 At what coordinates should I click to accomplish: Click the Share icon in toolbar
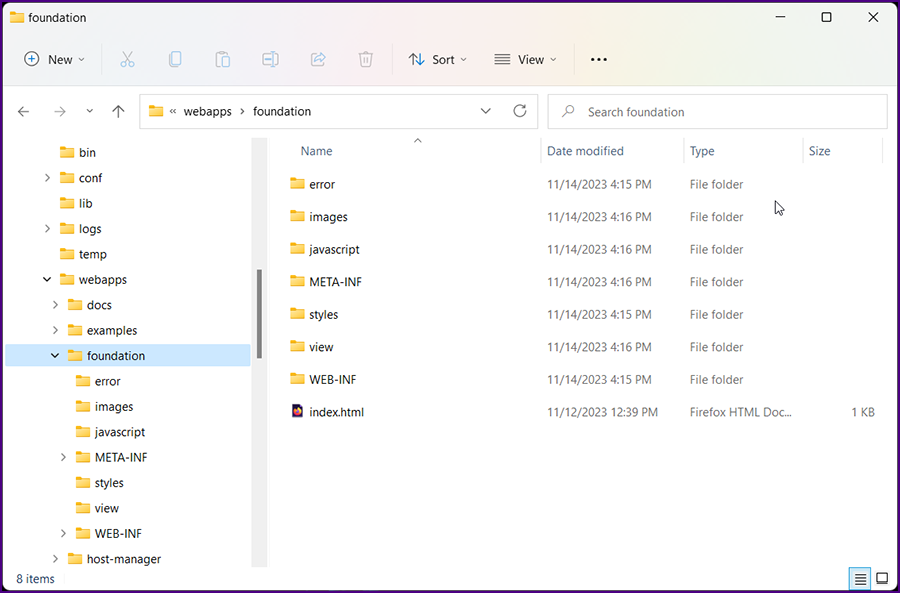tap(318, 60)
